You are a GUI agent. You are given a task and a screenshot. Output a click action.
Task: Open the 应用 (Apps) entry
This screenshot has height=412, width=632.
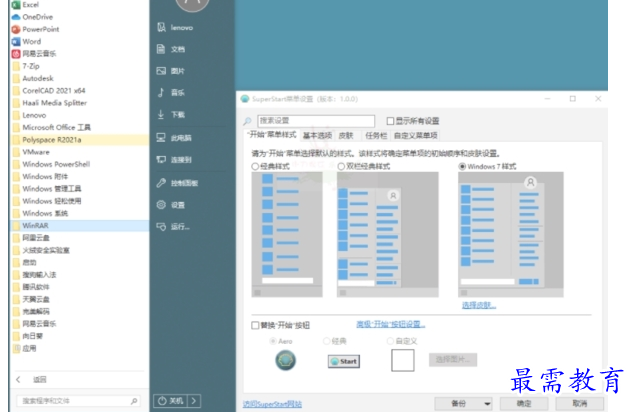(25, 348)
